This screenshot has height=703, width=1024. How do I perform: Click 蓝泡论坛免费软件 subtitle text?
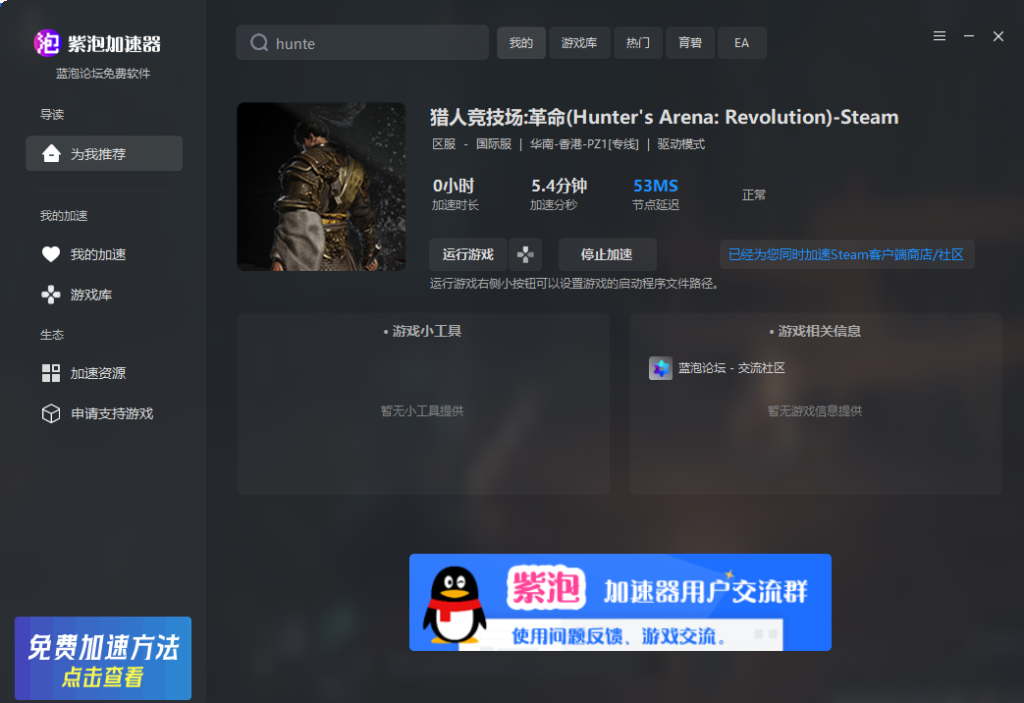coord(103,73)
